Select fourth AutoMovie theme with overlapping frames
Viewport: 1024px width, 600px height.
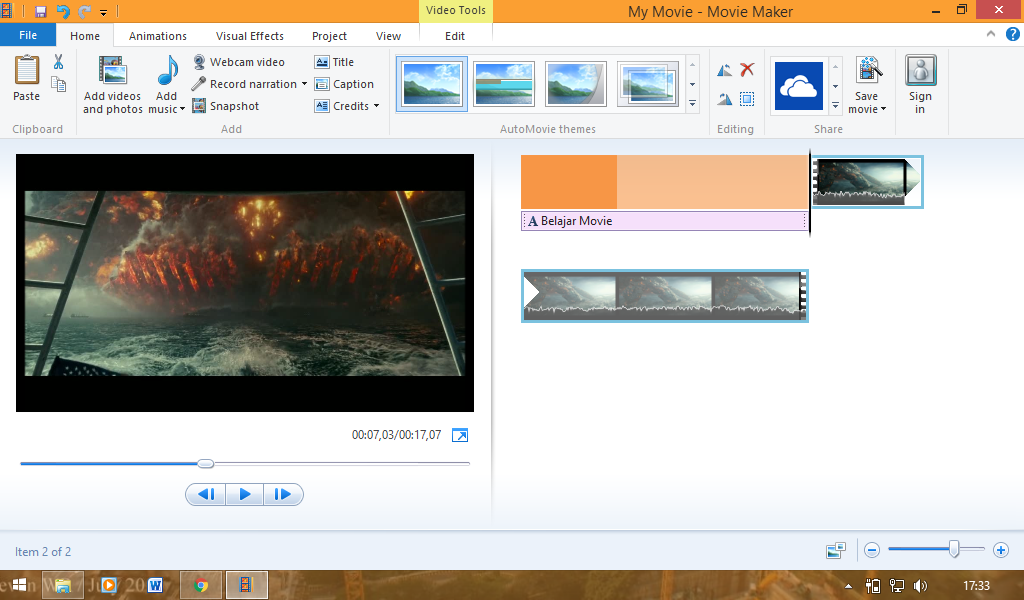647,84
